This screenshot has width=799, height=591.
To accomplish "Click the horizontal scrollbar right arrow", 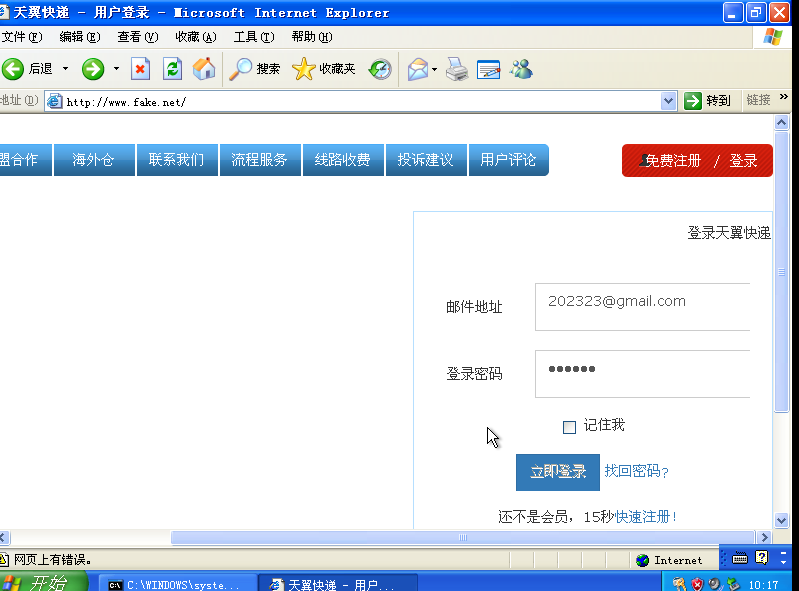I will [x=764, y=538].
